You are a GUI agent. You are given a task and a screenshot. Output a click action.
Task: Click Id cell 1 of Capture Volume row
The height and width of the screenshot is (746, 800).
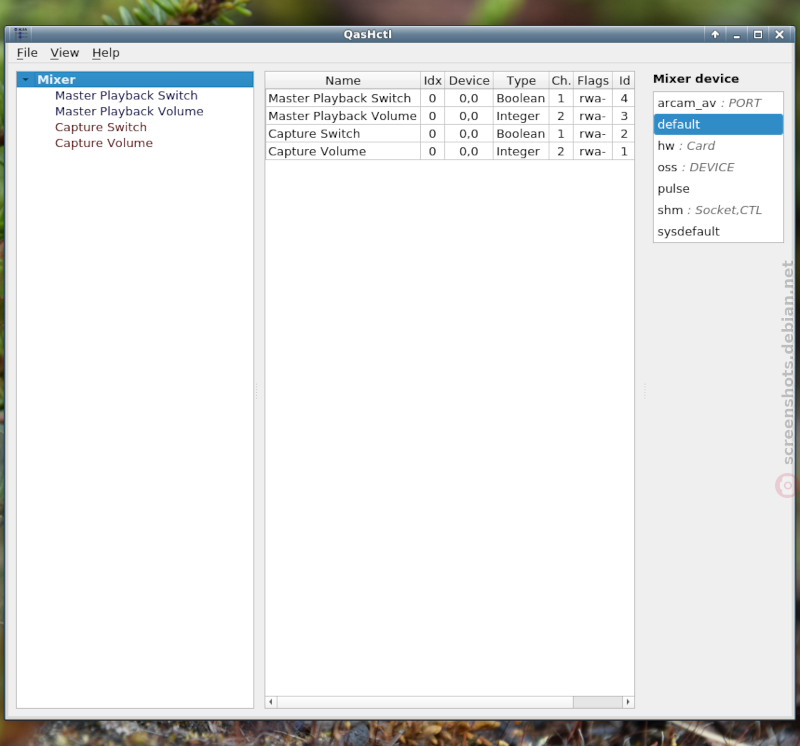click(624, 152)
